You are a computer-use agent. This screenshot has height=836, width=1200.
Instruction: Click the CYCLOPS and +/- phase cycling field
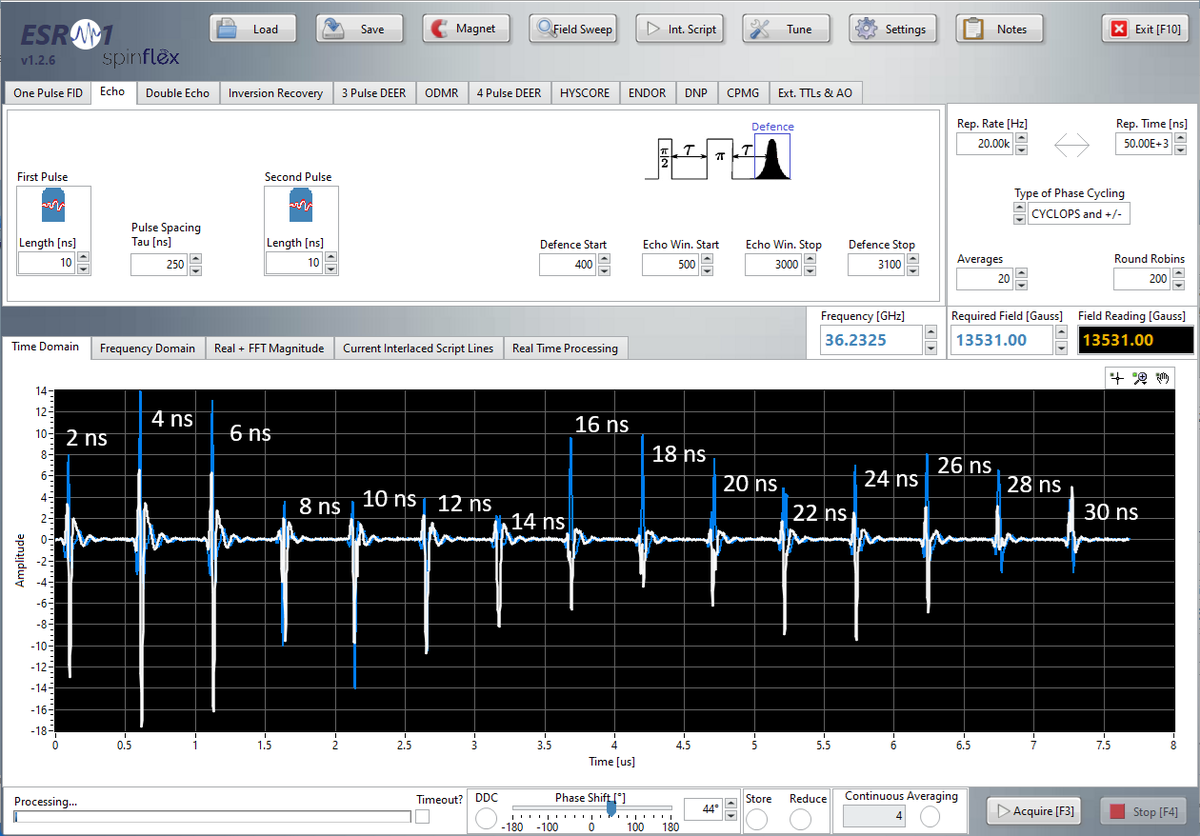click(1079, 214)
